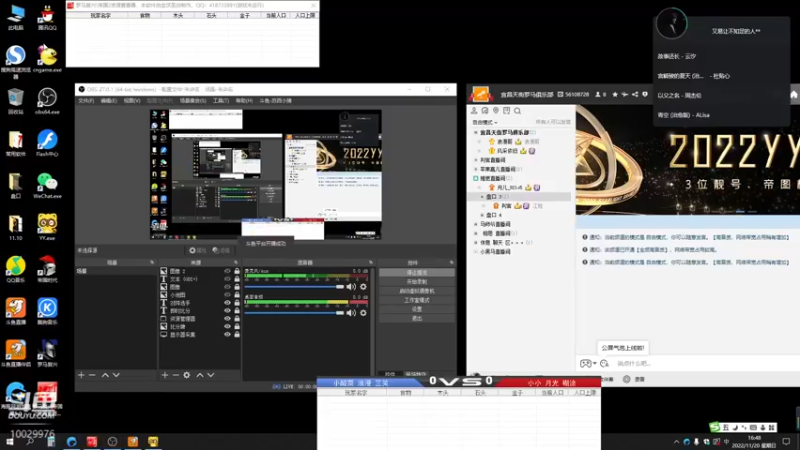The image size is (800, 450).
Task: Undock the 混音器 panel with its header icon
Action: [x=371, y=262]
